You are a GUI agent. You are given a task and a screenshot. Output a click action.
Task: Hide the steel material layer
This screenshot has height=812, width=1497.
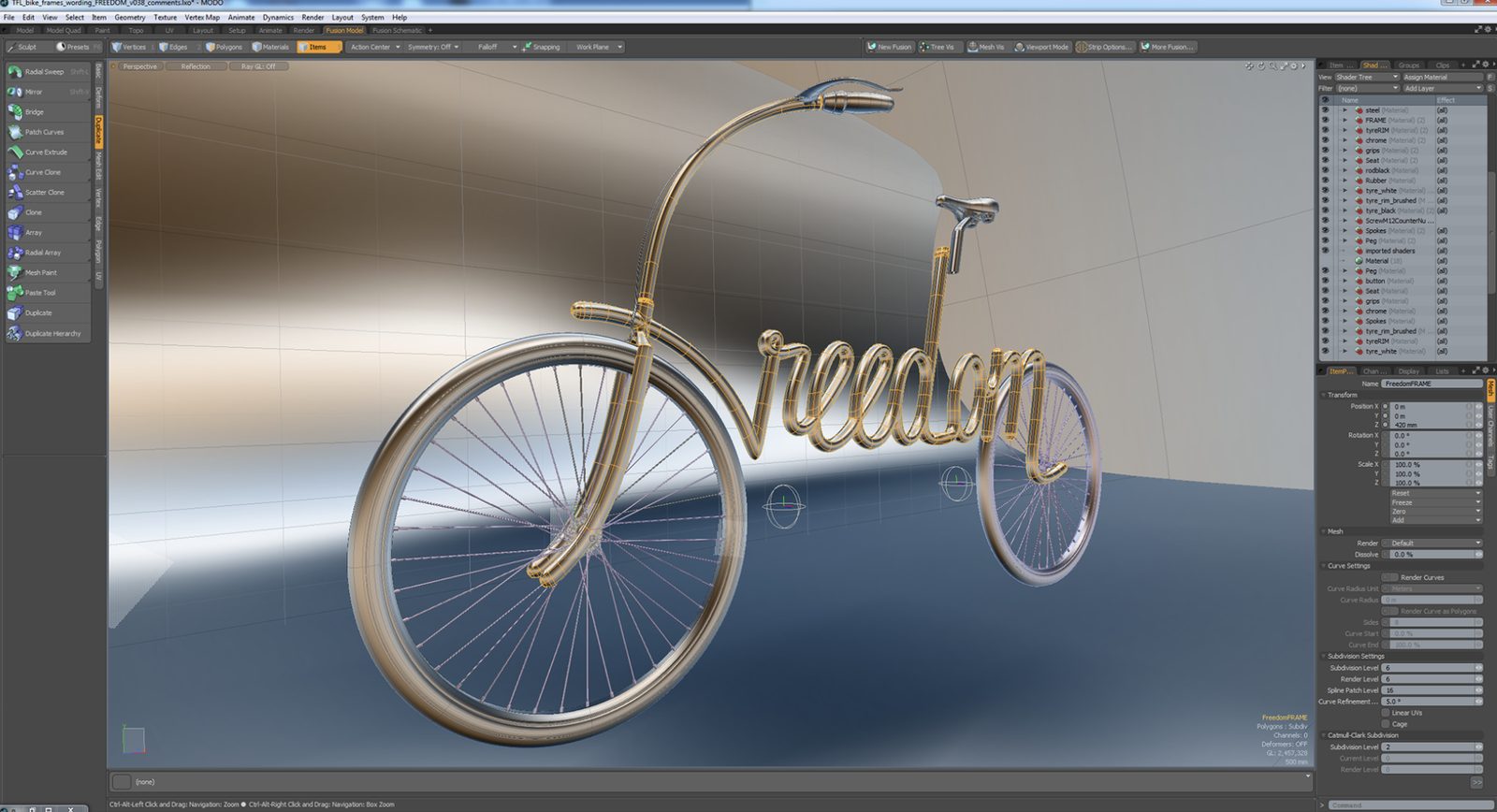[1325, 110]
